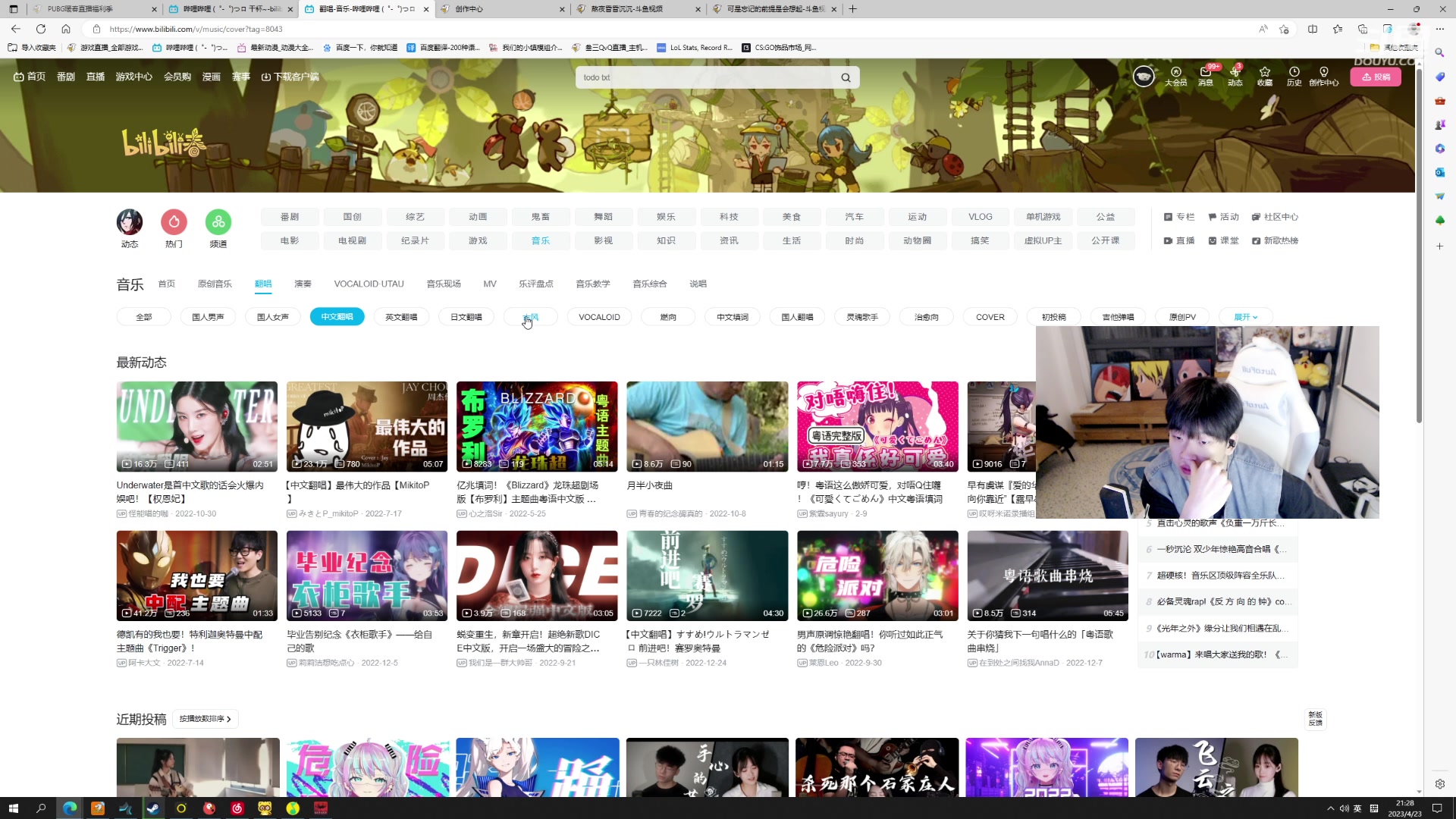The image size is (1456, 819).
Task: Click the pink 投稿 upload button
Action: (1376, 77)
